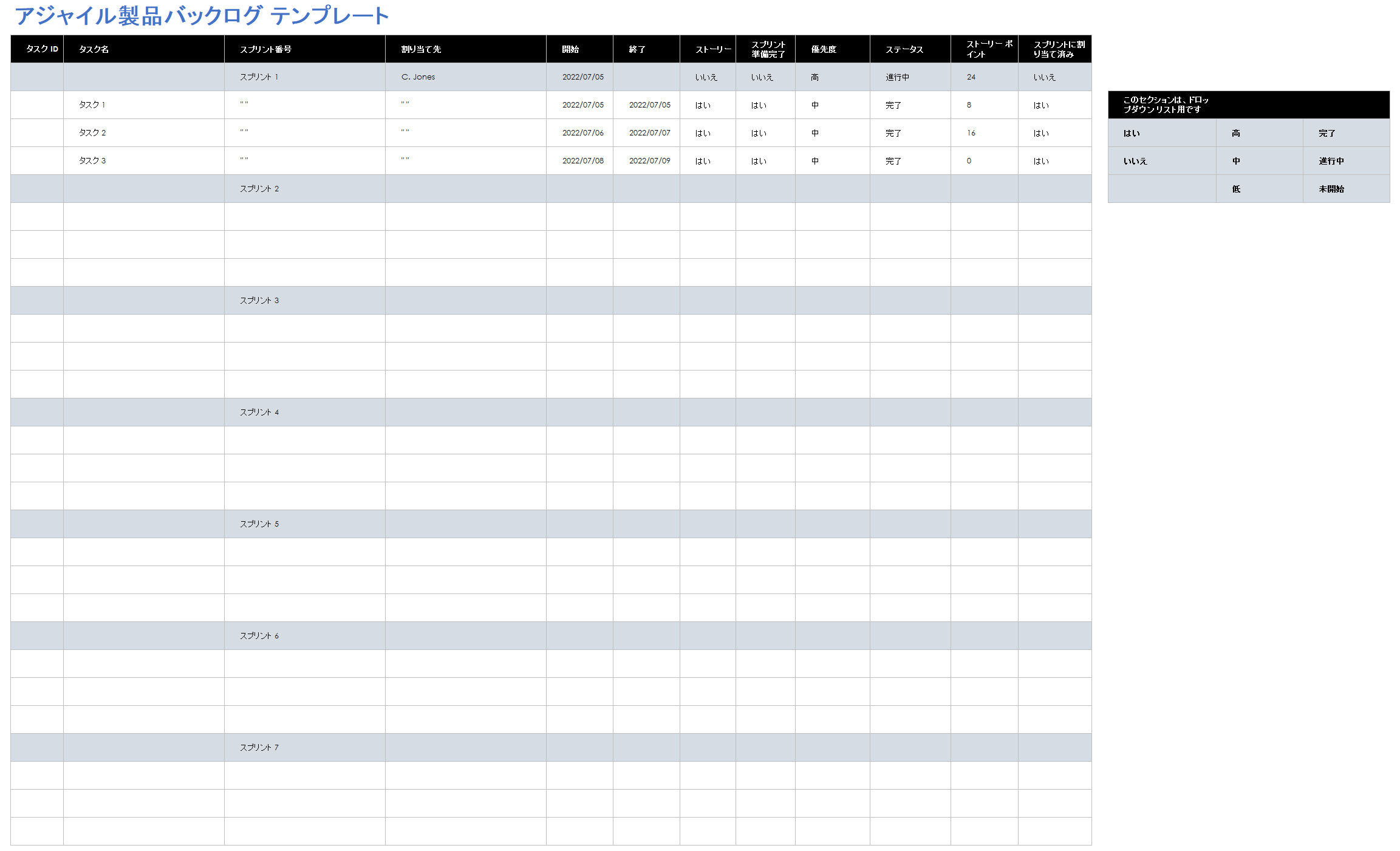Click the 中 priority cell in タスク 3 row
1400x851 pixels.
pos(833,161)
